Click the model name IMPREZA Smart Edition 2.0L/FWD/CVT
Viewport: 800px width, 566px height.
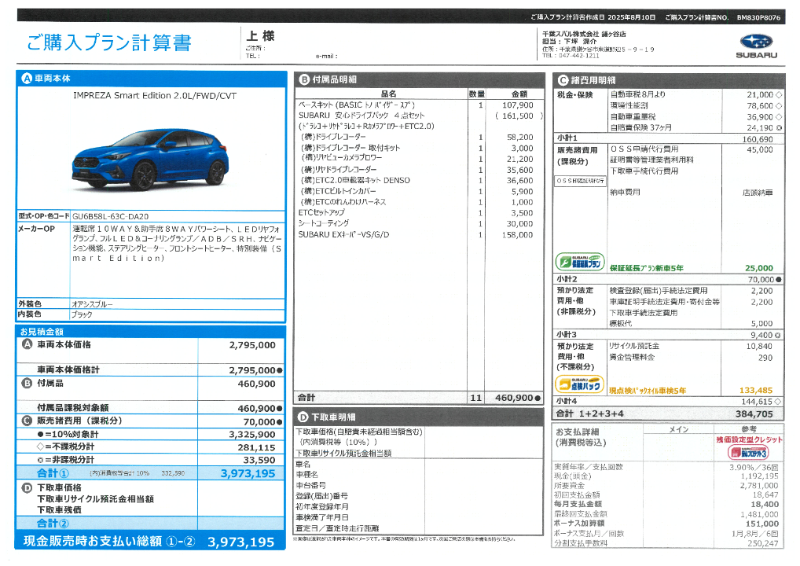point(155,95)
